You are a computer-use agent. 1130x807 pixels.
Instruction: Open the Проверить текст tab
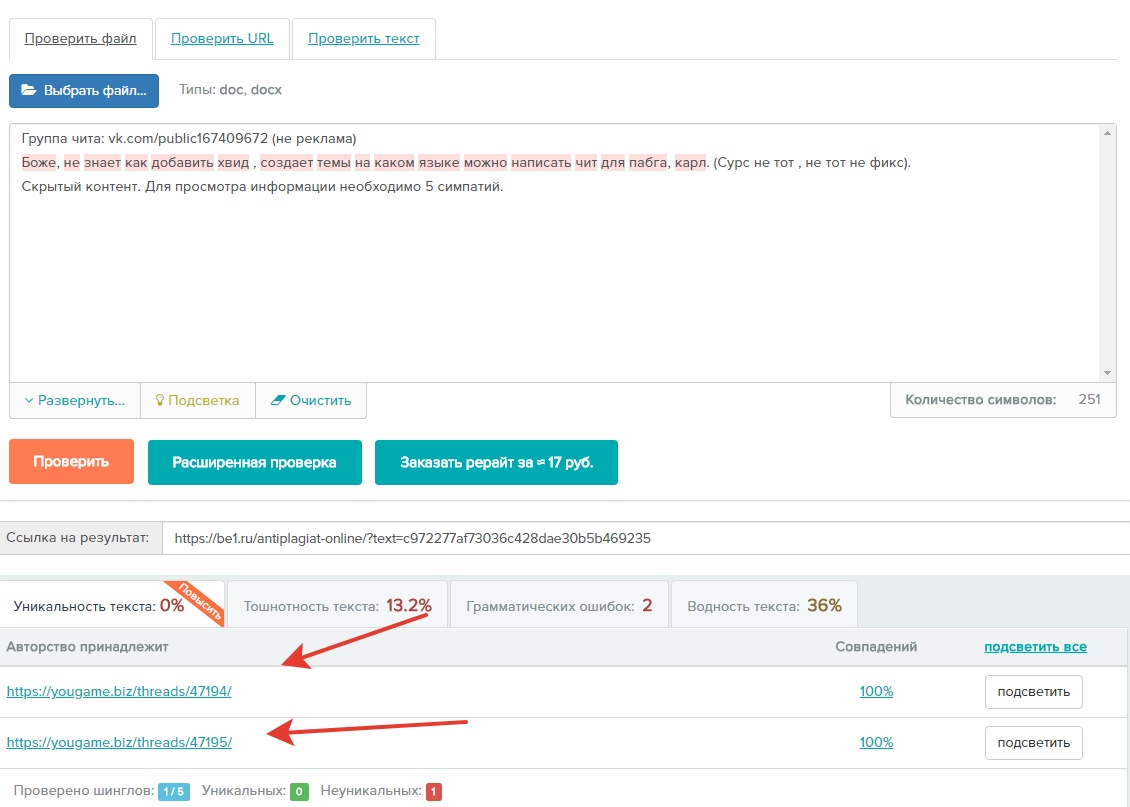pyautogui.click(x=363, y=39)
